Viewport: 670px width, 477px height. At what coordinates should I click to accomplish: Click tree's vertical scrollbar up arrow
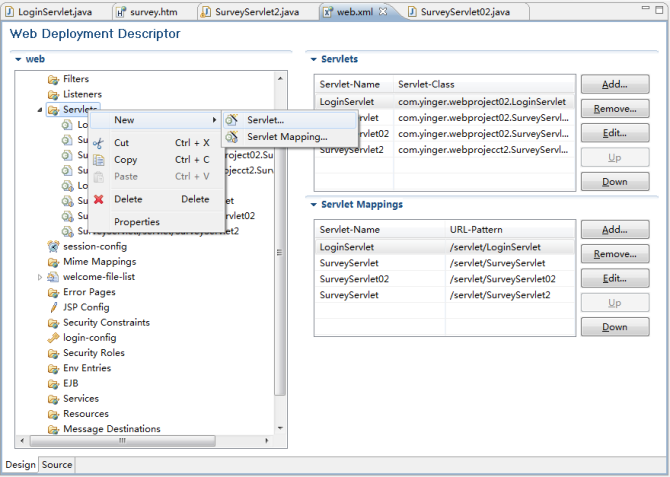pyautogui.click(x=280, y=79)
